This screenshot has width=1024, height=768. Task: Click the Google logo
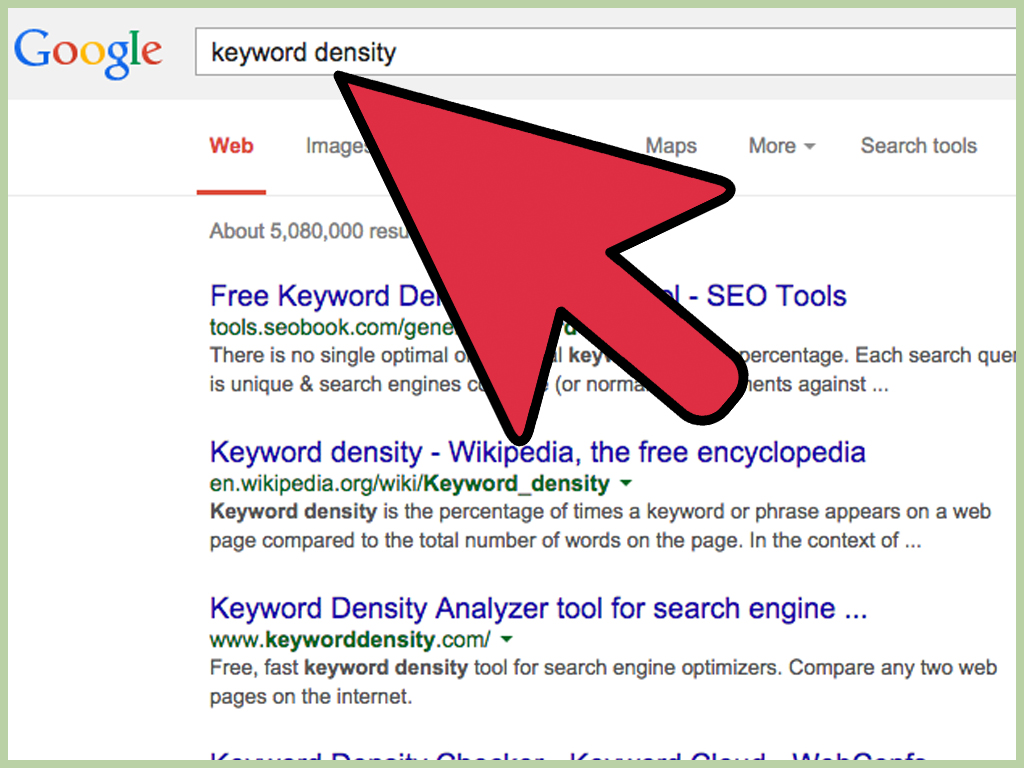(88, 52)
